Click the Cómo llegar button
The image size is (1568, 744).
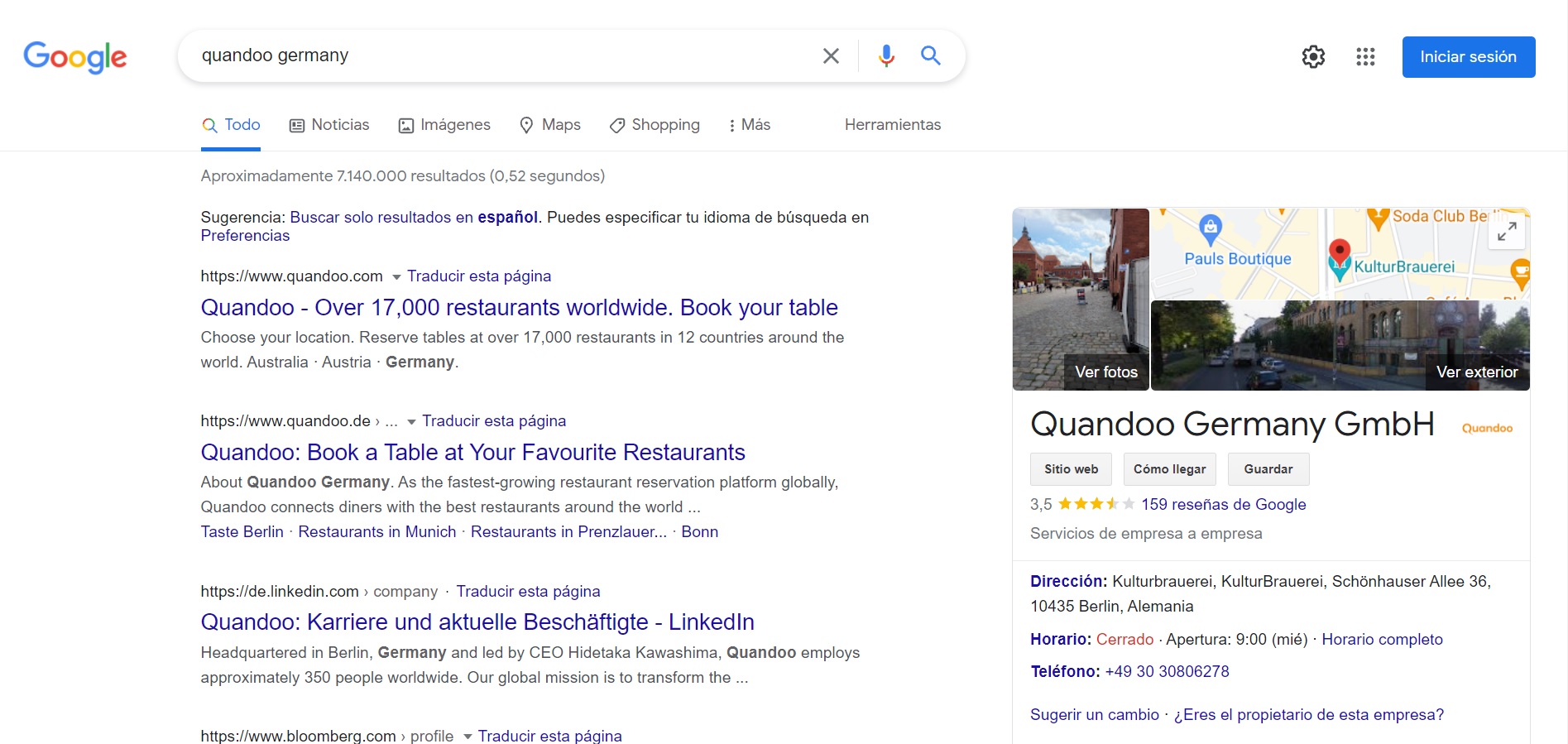[1169, 469]
